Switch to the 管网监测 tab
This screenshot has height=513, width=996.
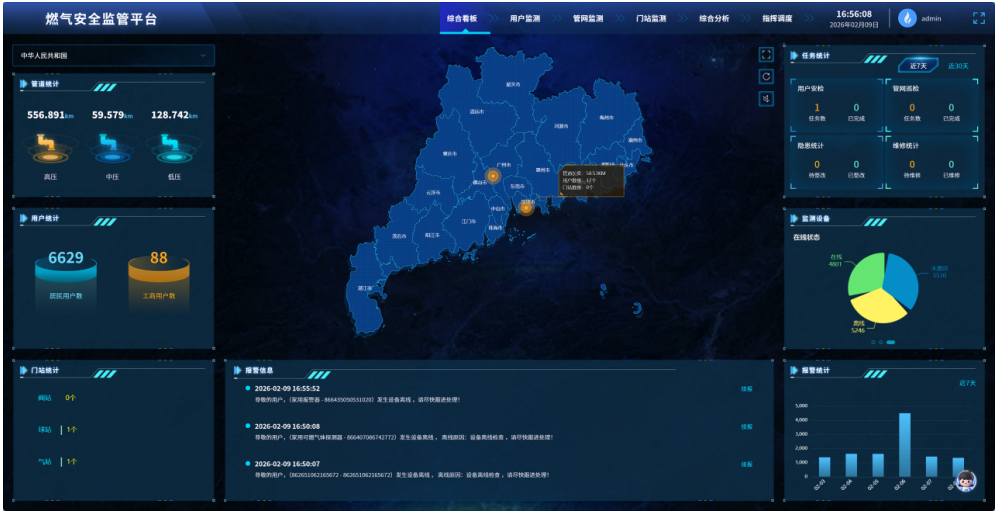[x=588, y=18]
